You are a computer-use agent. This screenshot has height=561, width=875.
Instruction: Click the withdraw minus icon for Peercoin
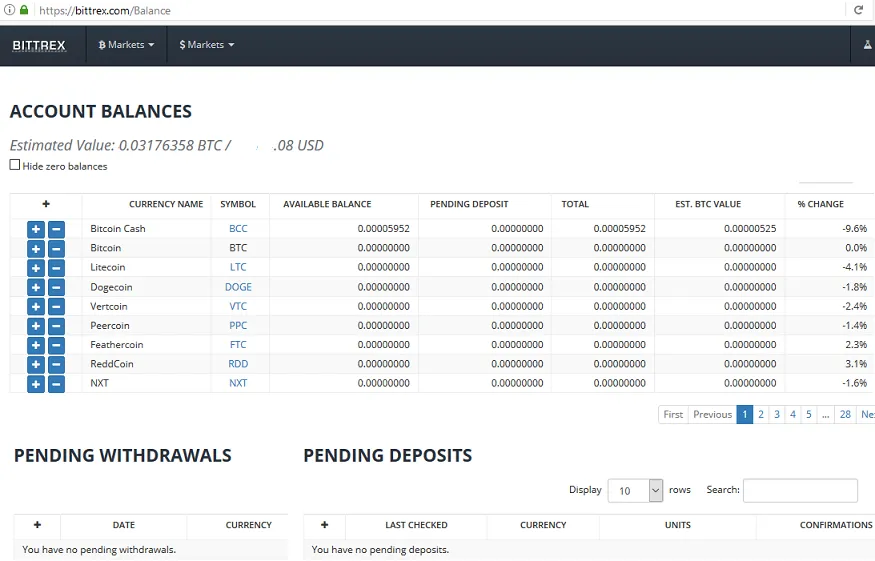point(56,326)
